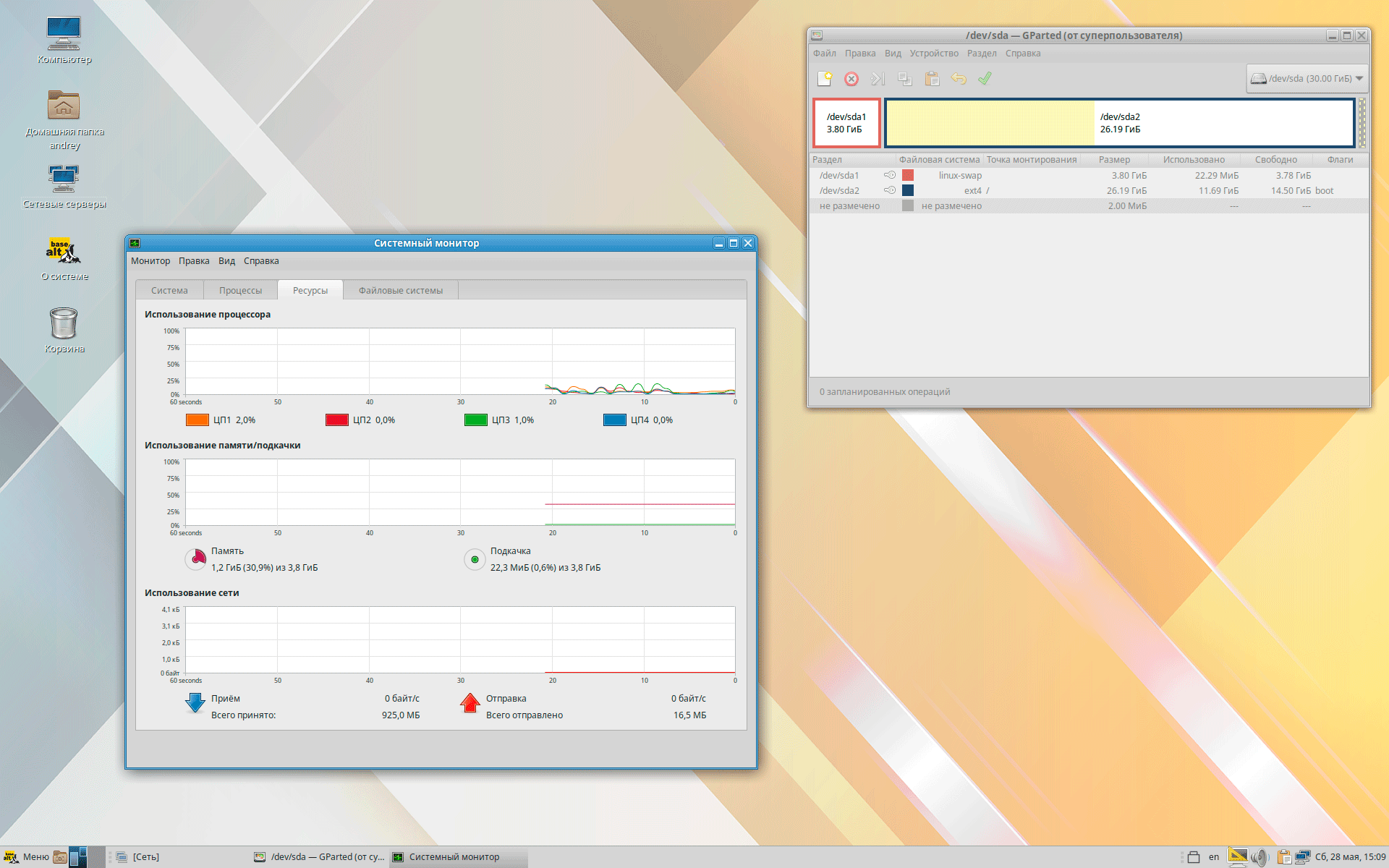Screen dimensions: 1389x868
Task: Click the resize/move partition icon
Action: coord(878,79)
